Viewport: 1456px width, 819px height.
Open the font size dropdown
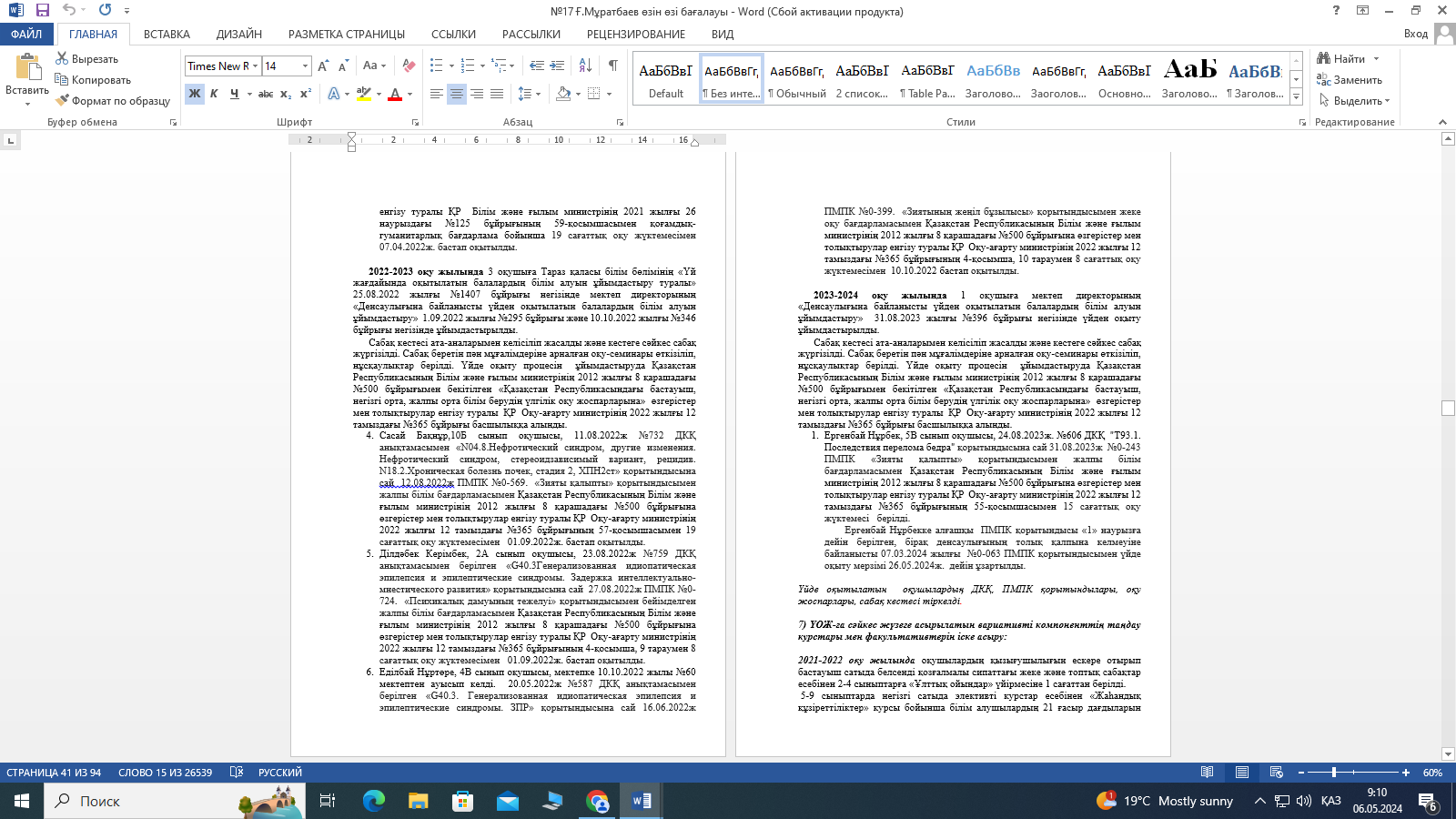(x=305, y=66)
